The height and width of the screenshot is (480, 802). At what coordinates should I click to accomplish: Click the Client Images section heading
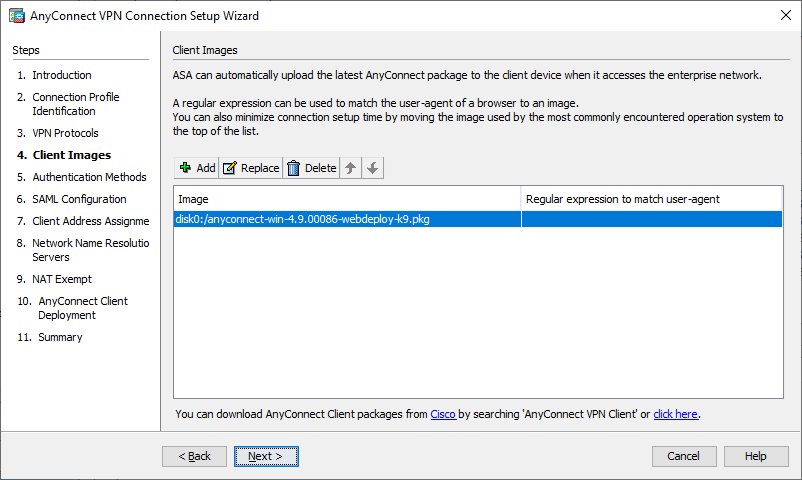pyautogui.click(x=205, y=50)
